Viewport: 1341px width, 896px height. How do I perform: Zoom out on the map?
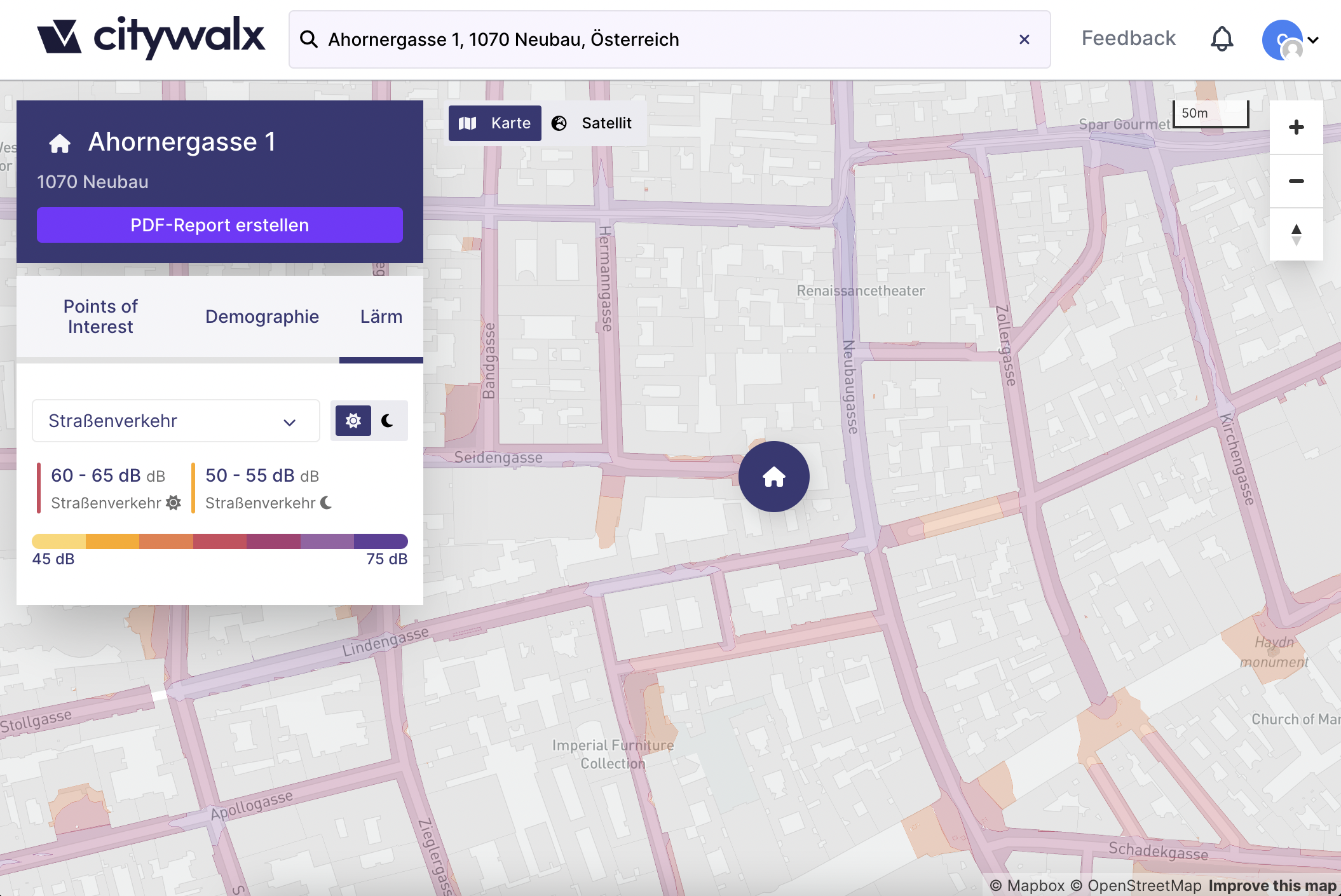(x=1297, y=181)
